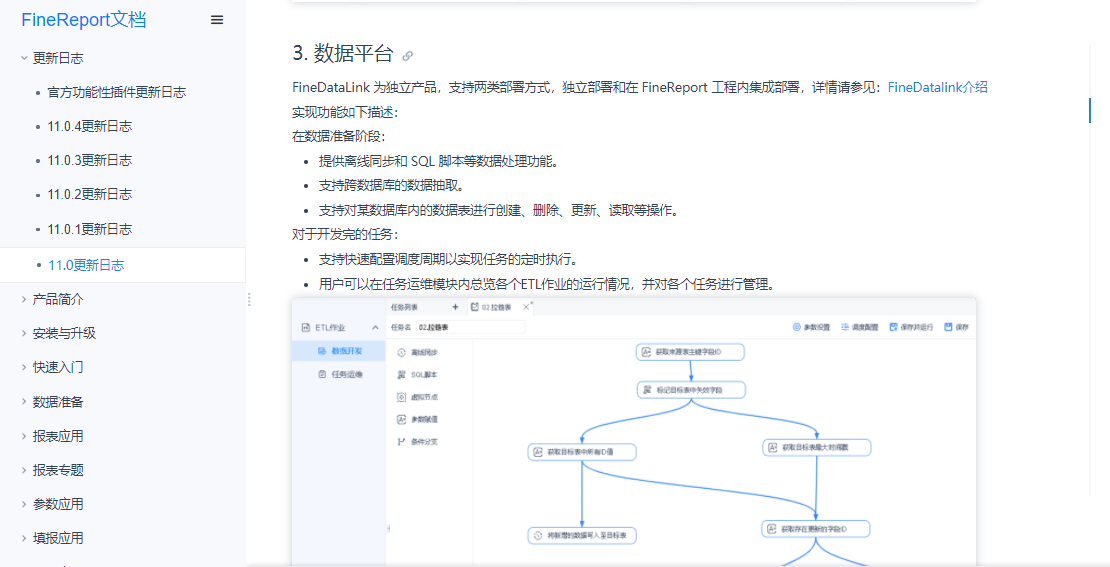Click the rightmost 保存 save button
This screenshot has height=567, width=1110.
[956, 327]
